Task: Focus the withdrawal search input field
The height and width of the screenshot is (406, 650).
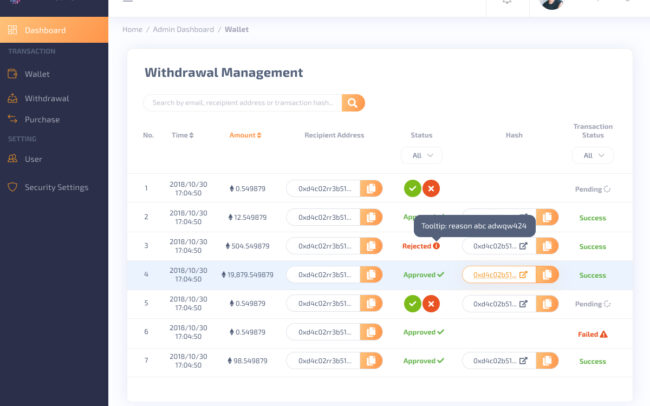Action: click(240, 103)
